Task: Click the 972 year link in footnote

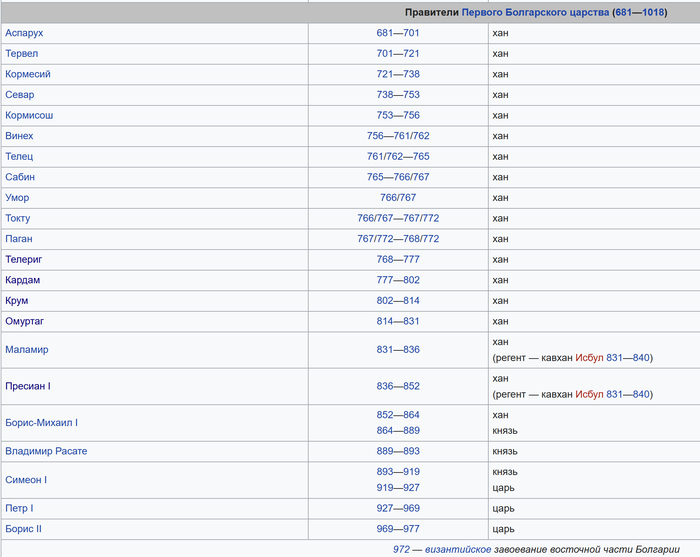Action: [401, 549]
